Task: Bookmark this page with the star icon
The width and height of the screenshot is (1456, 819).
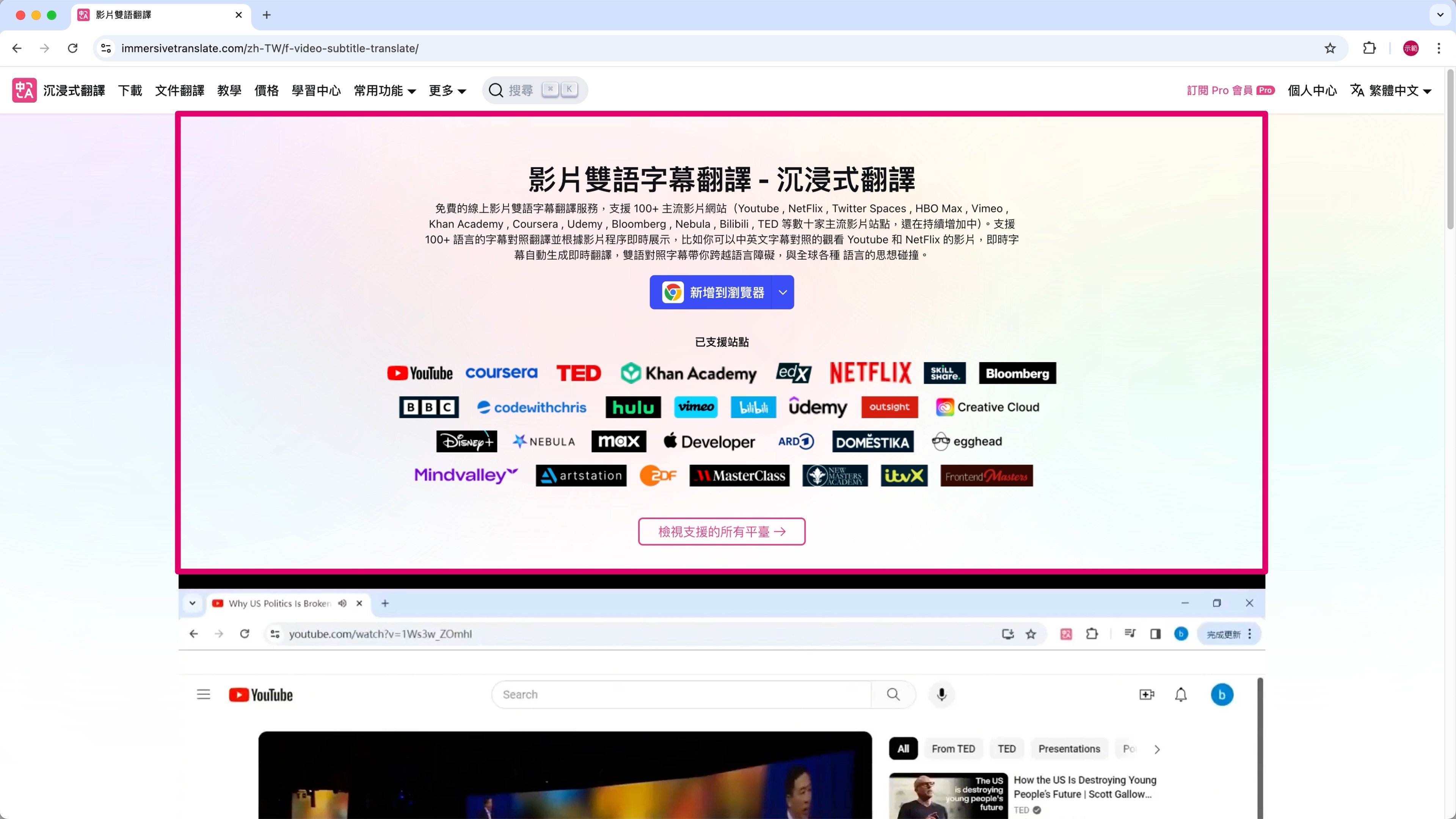Action: pyautogui.click(x=1330, y=49)
